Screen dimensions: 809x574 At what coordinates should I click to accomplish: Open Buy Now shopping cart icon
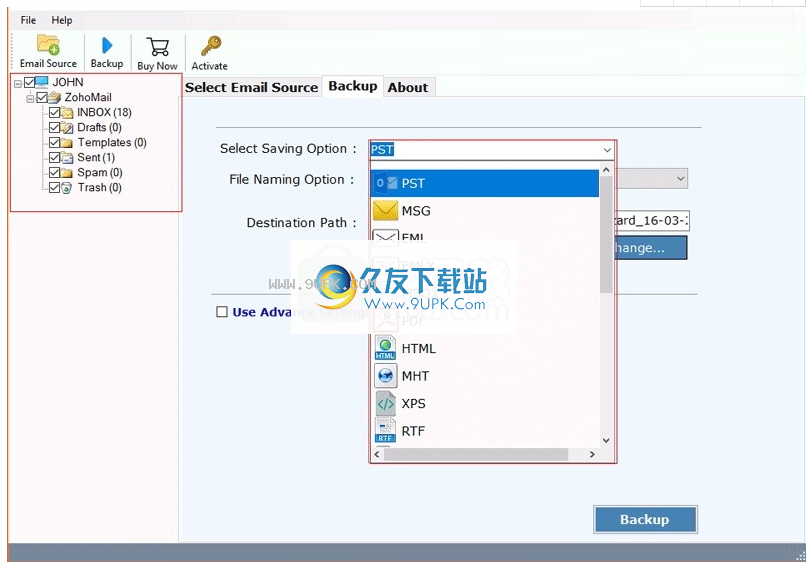point(157,46)
